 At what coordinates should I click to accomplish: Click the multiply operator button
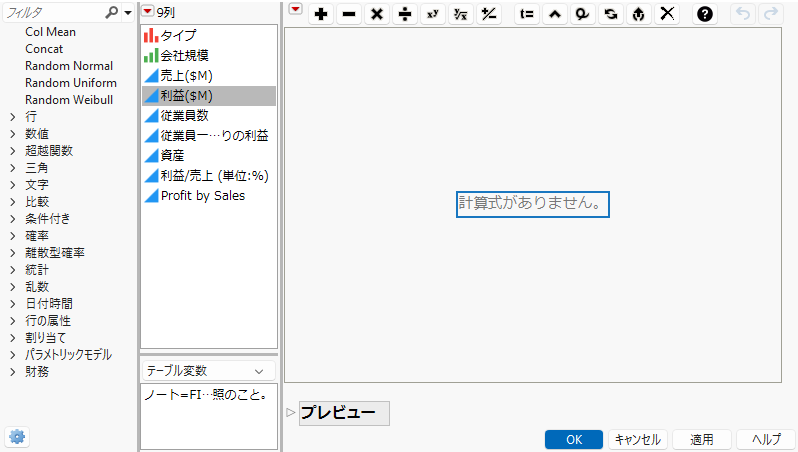tap(377, 14)
